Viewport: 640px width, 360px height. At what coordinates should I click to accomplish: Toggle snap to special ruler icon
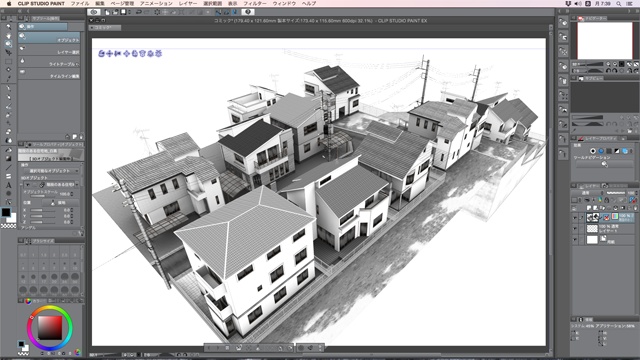227,12
